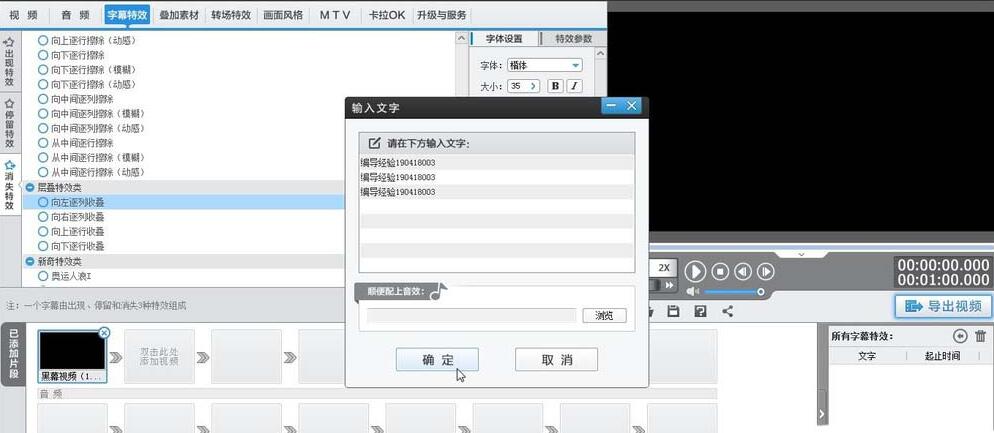Delete subtitle effect with the trash icon
The width and height of the screenshot is (994, 433).
click(980, 337)
